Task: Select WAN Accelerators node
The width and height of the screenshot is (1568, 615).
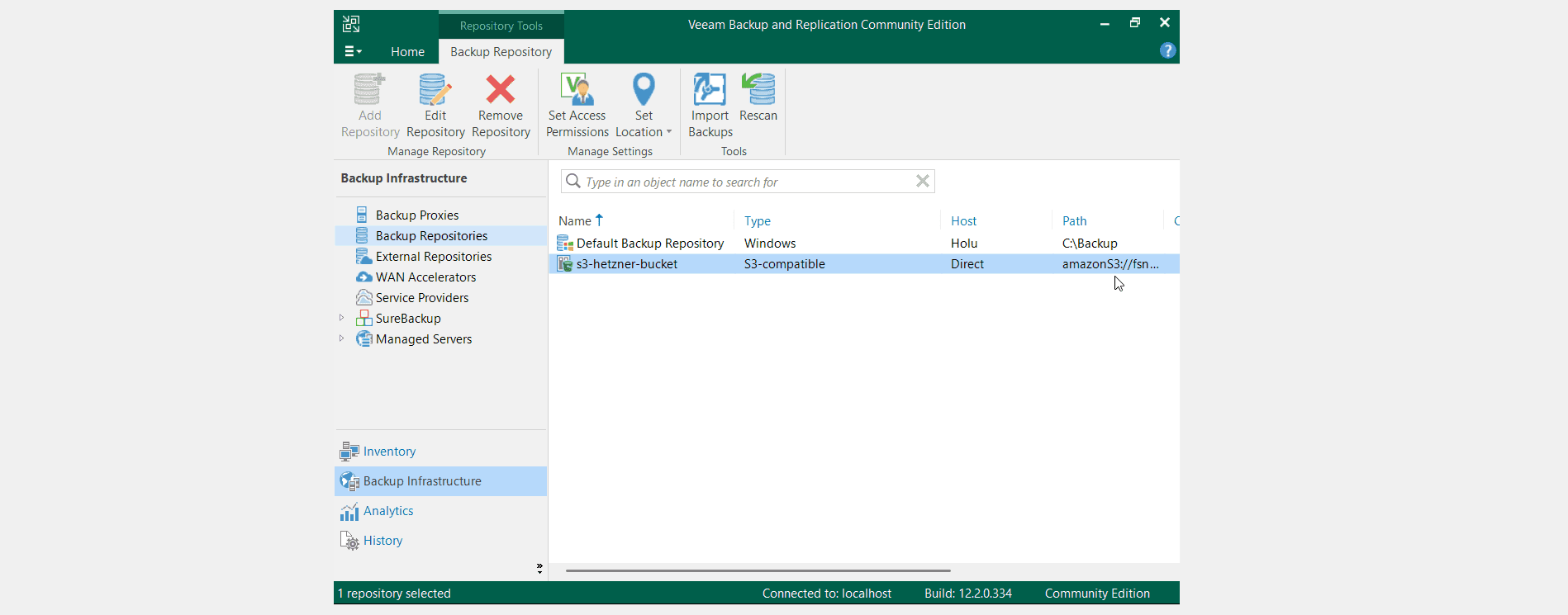Action: tap(425, 277)
